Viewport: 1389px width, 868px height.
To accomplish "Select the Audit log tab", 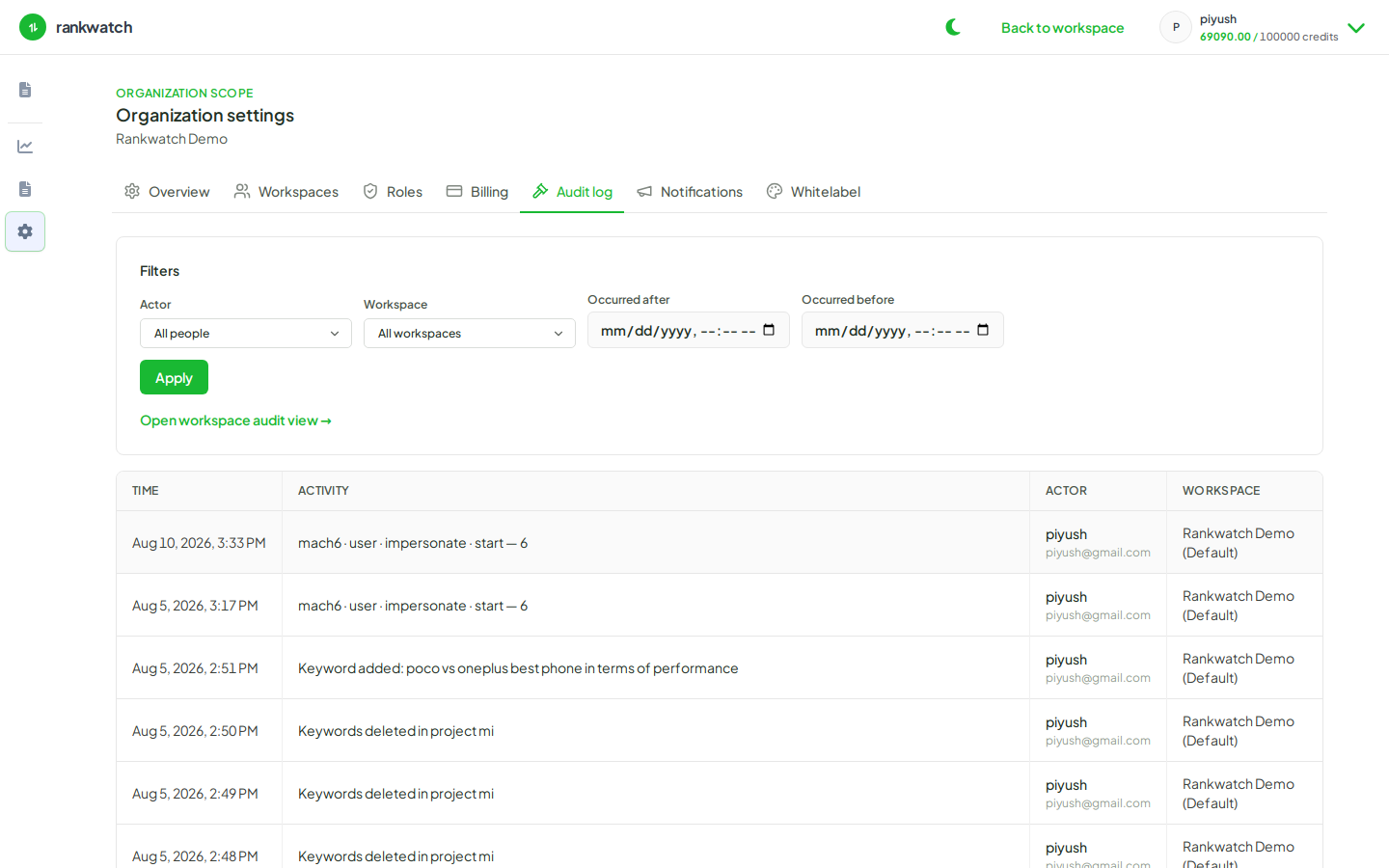I will click(x=572, y=192).
